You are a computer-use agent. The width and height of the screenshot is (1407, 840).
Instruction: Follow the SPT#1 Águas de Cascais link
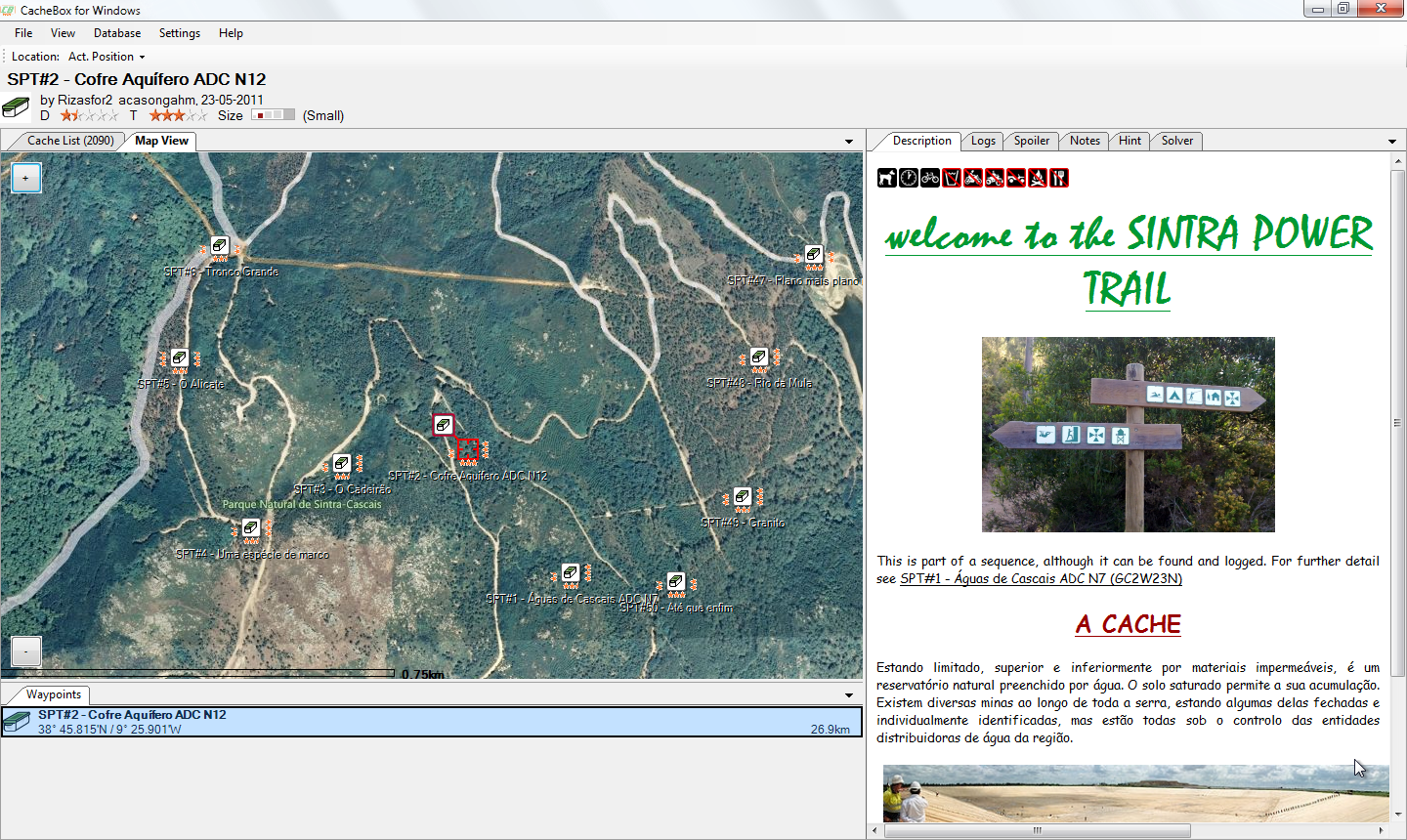[x=1041, y=578]
